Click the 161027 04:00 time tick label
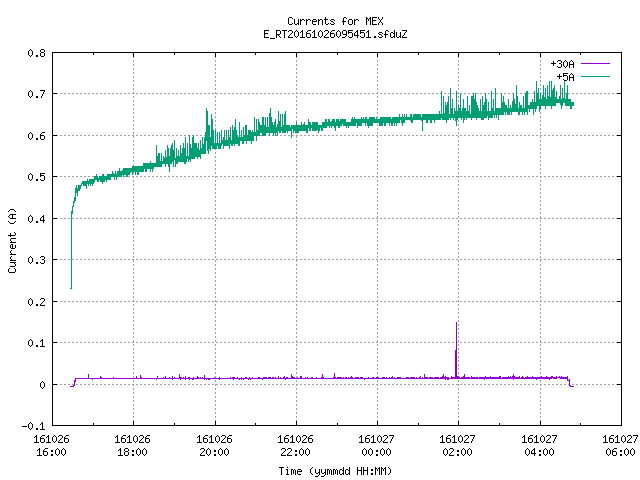The width and height of the screenshot is (640, 480). click(540, 446)
